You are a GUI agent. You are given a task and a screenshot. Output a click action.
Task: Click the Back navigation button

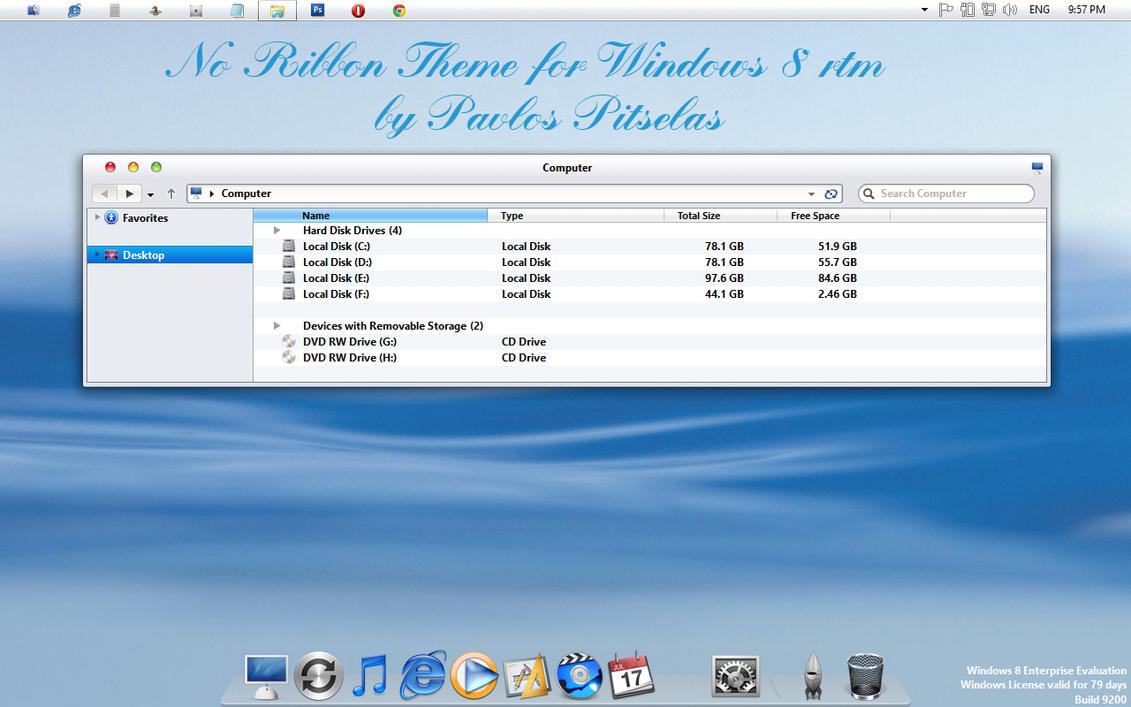105,193
